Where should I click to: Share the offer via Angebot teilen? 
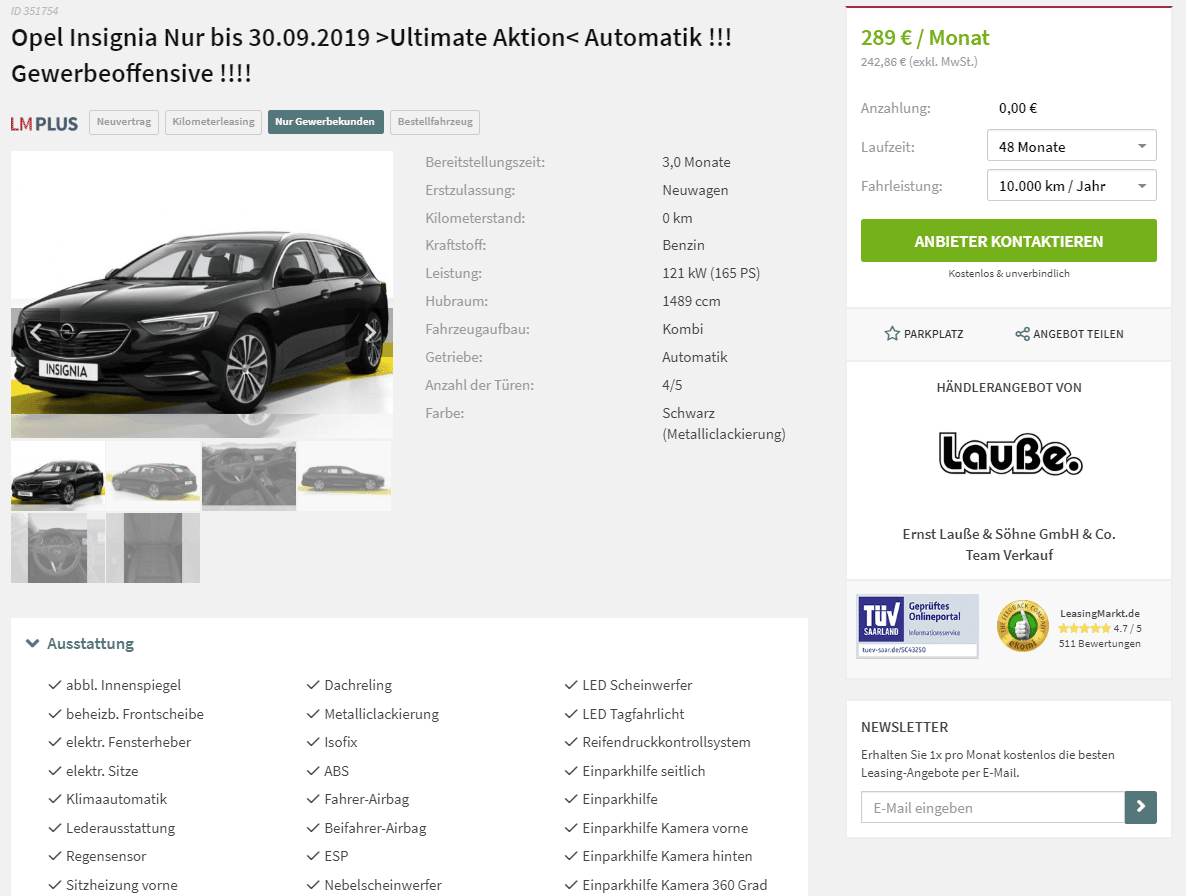[x=1078, y=334]
